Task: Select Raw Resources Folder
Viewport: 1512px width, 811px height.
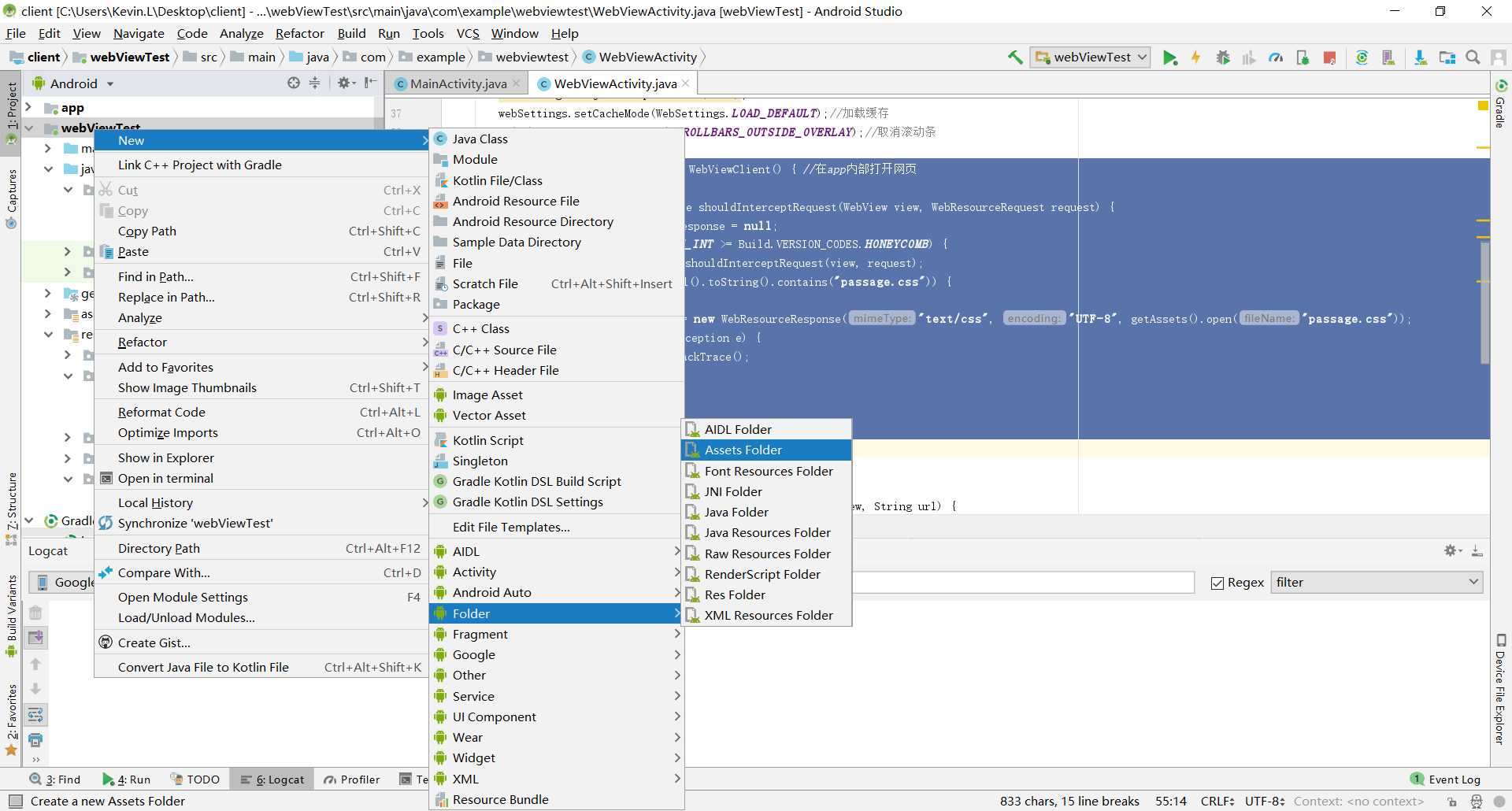Action: pos(766,554)
